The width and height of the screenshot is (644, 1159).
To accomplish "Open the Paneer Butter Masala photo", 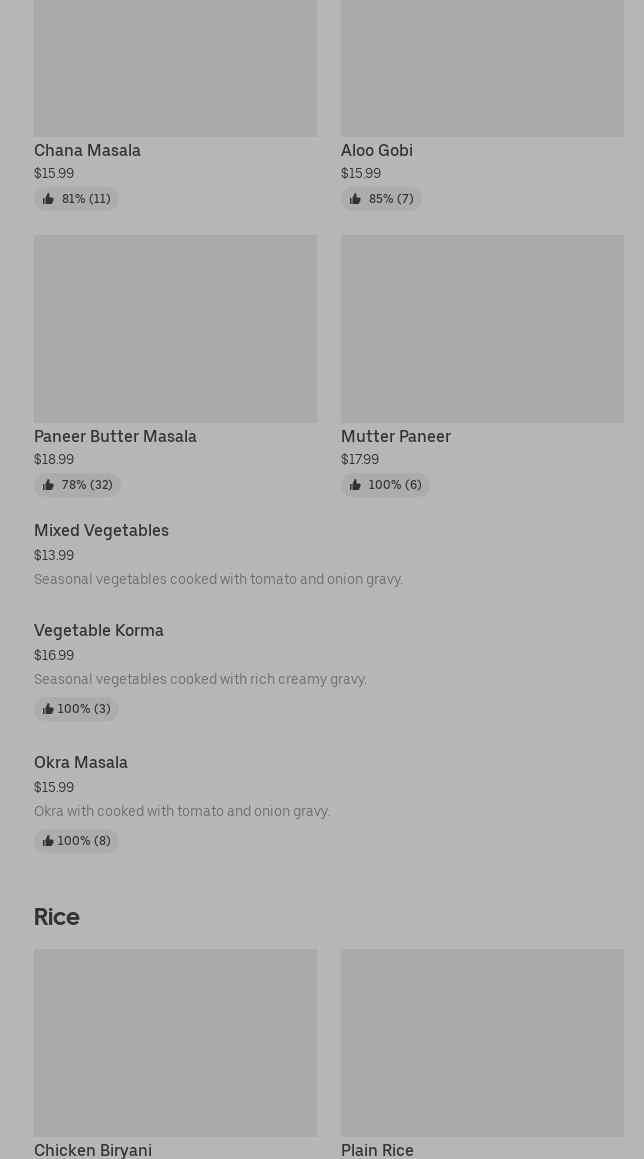I will point(175,328).
